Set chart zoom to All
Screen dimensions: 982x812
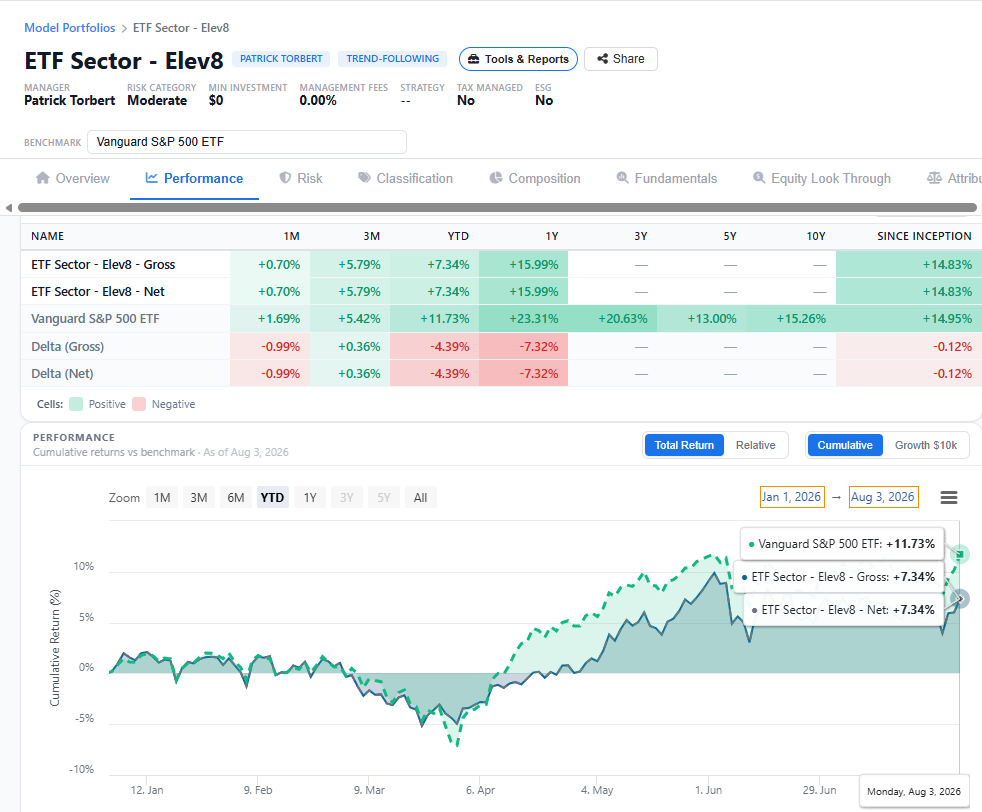pyautogui.click(x=421, y=498)
